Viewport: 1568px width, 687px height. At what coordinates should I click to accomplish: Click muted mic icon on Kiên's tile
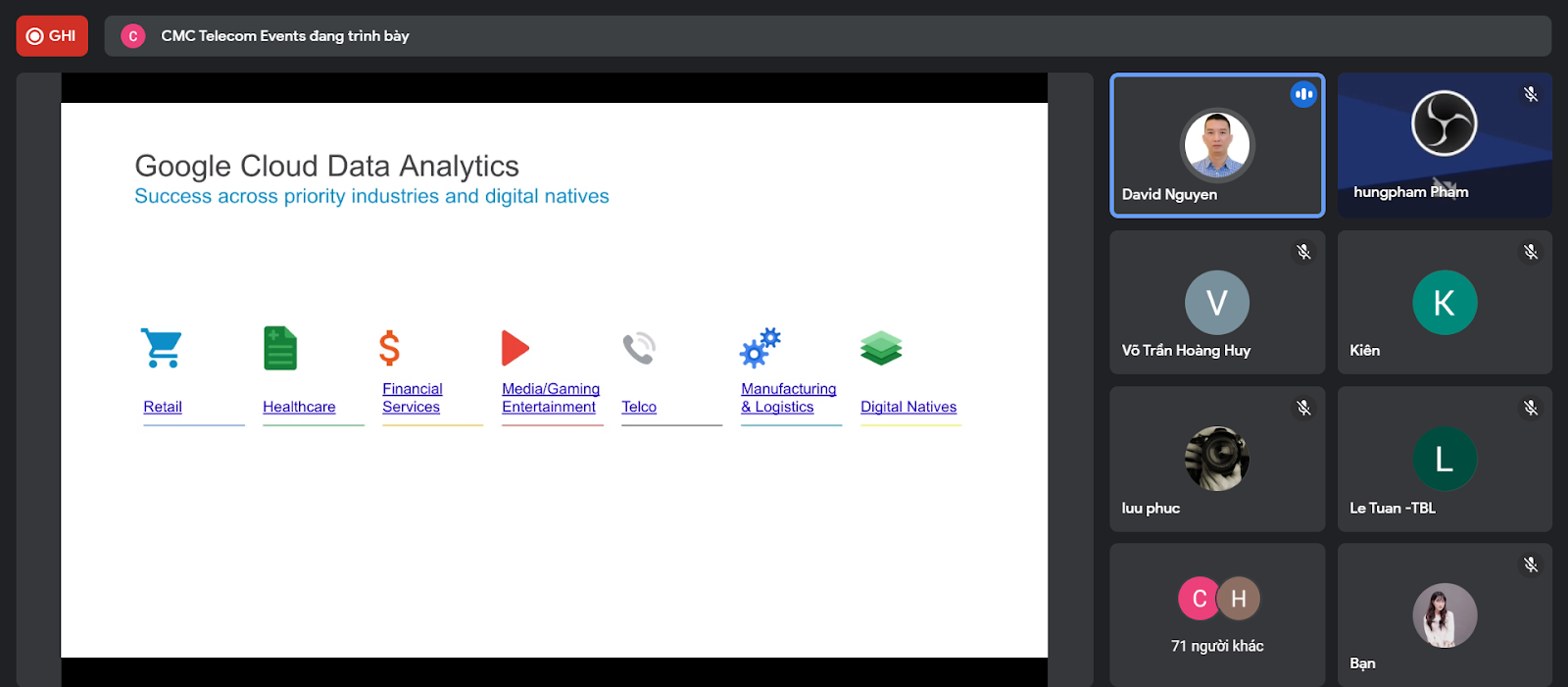(1531, 252)
